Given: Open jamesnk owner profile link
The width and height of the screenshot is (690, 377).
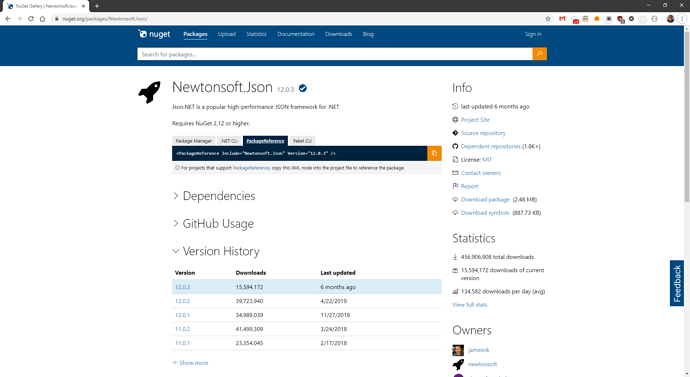Looking at the screenshot, I should click(x=479, y=350).
